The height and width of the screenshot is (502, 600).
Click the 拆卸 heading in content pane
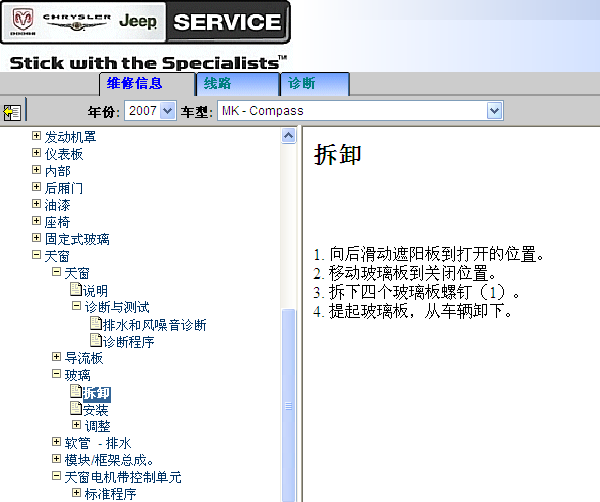tap(338, 155)
